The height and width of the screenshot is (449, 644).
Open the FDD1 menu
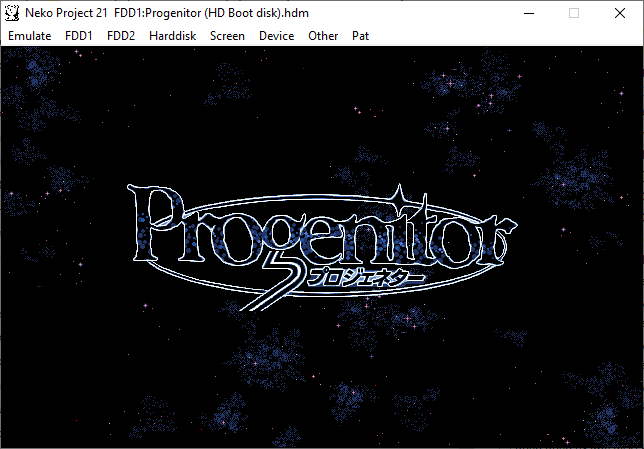tap(79, 36)
